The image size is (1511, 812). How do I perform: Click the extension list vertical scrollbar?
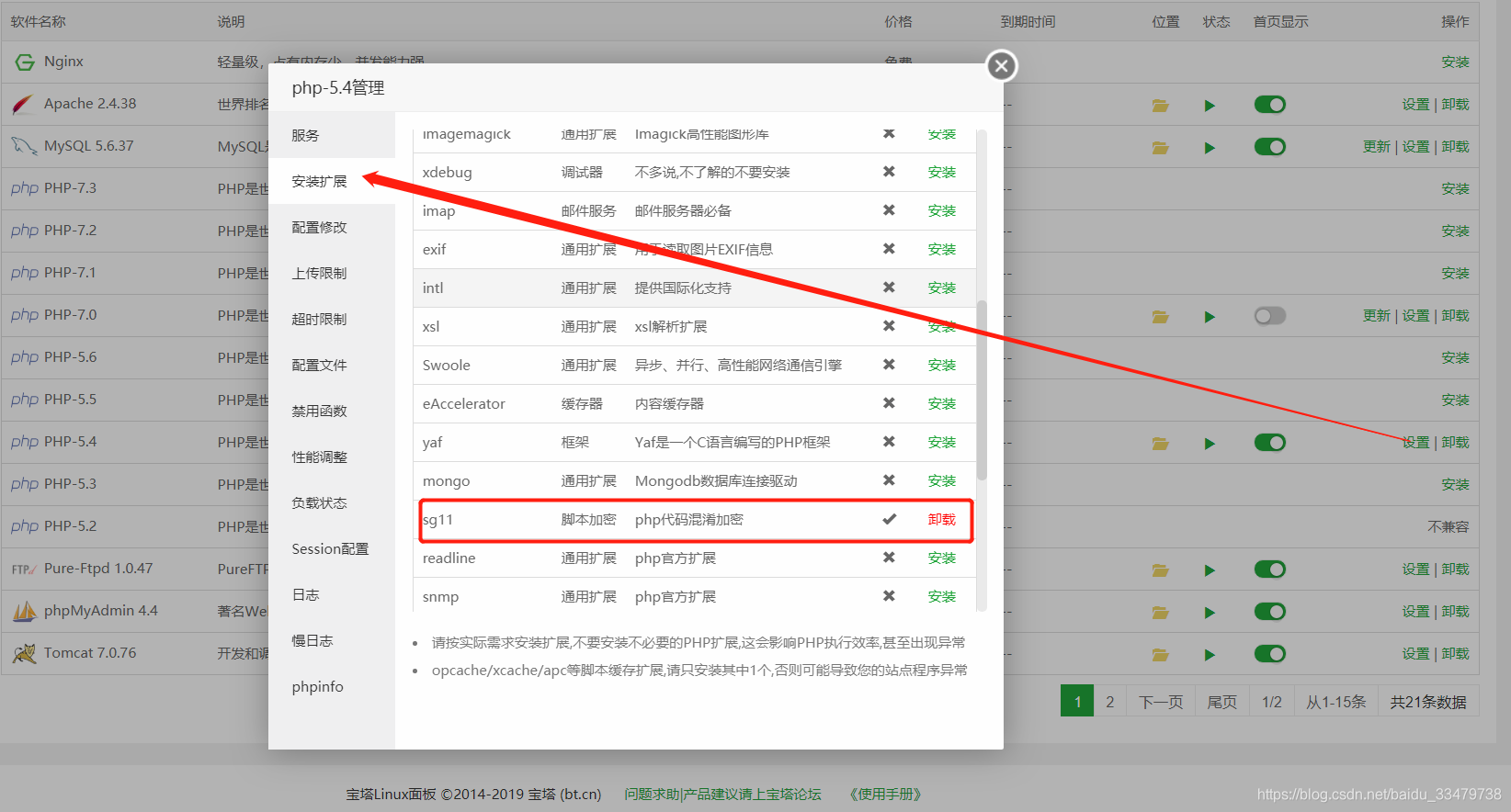pos(982,389)
